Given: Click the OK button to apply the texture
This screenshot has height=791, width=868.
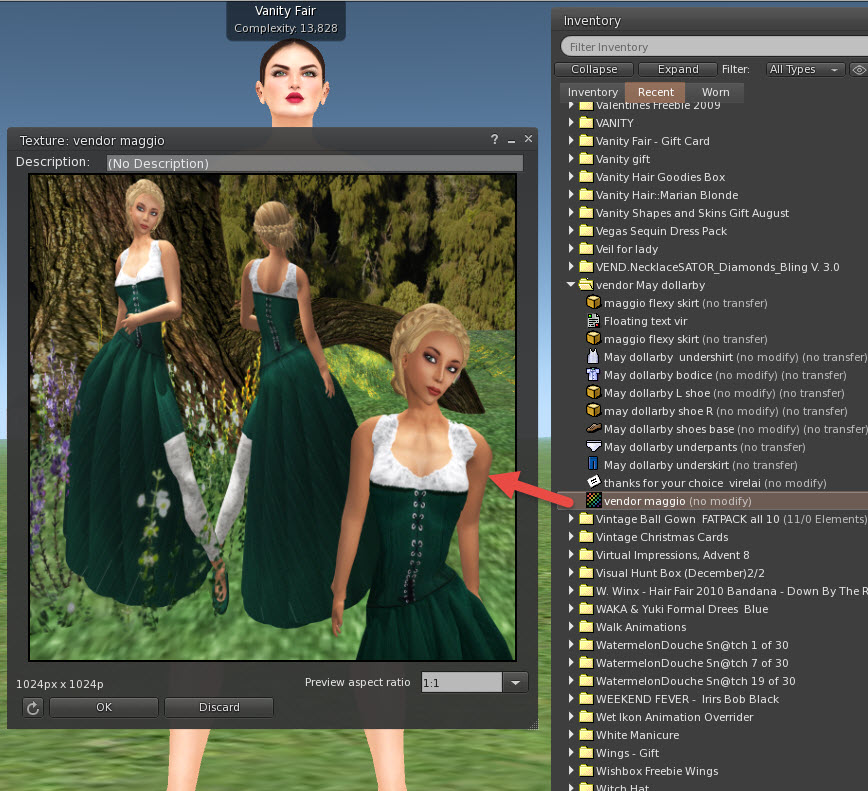Looking at the screenshot, I should pos(103,707).
